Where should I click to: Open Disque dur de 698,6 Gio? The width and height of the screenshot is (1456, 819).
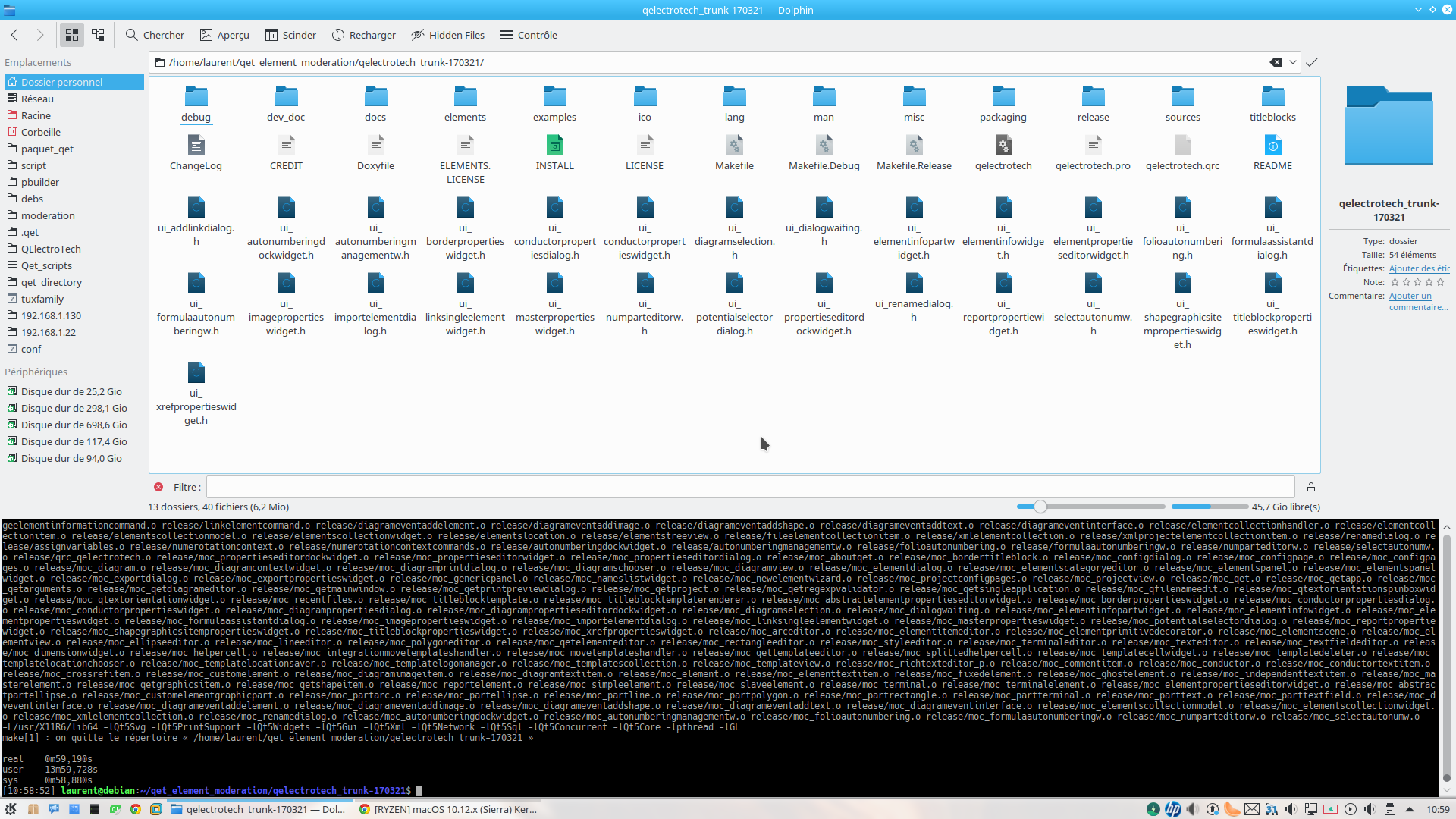[74, 425]
